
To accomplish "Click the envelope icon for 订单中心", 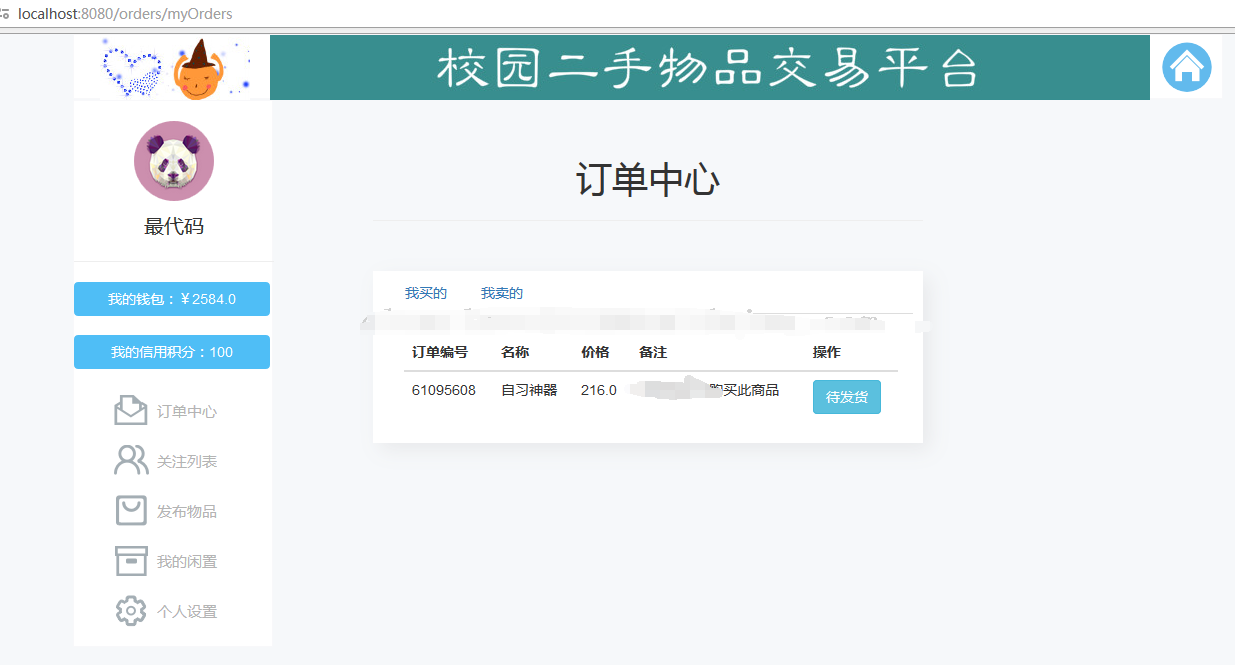I will pos(131,411).
